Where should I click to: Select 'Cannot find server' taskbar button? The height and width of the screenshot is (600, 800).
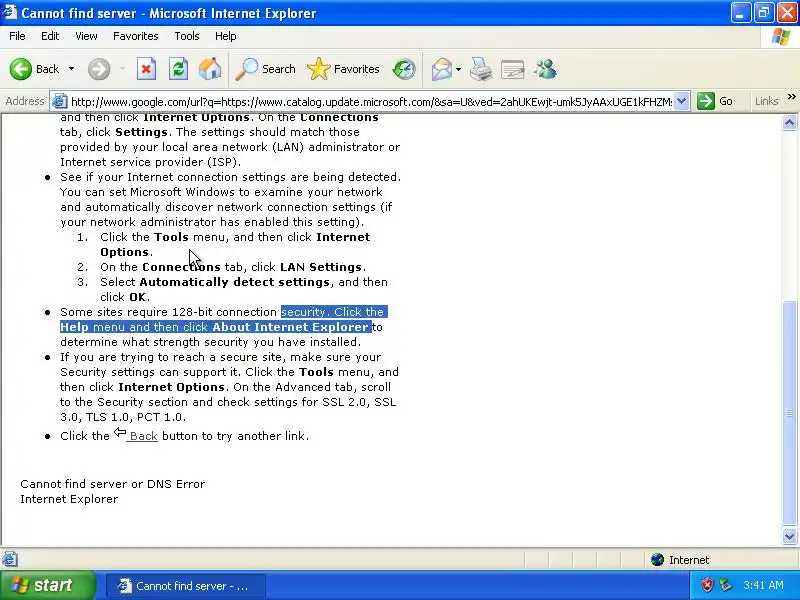[x=186, y=586]
